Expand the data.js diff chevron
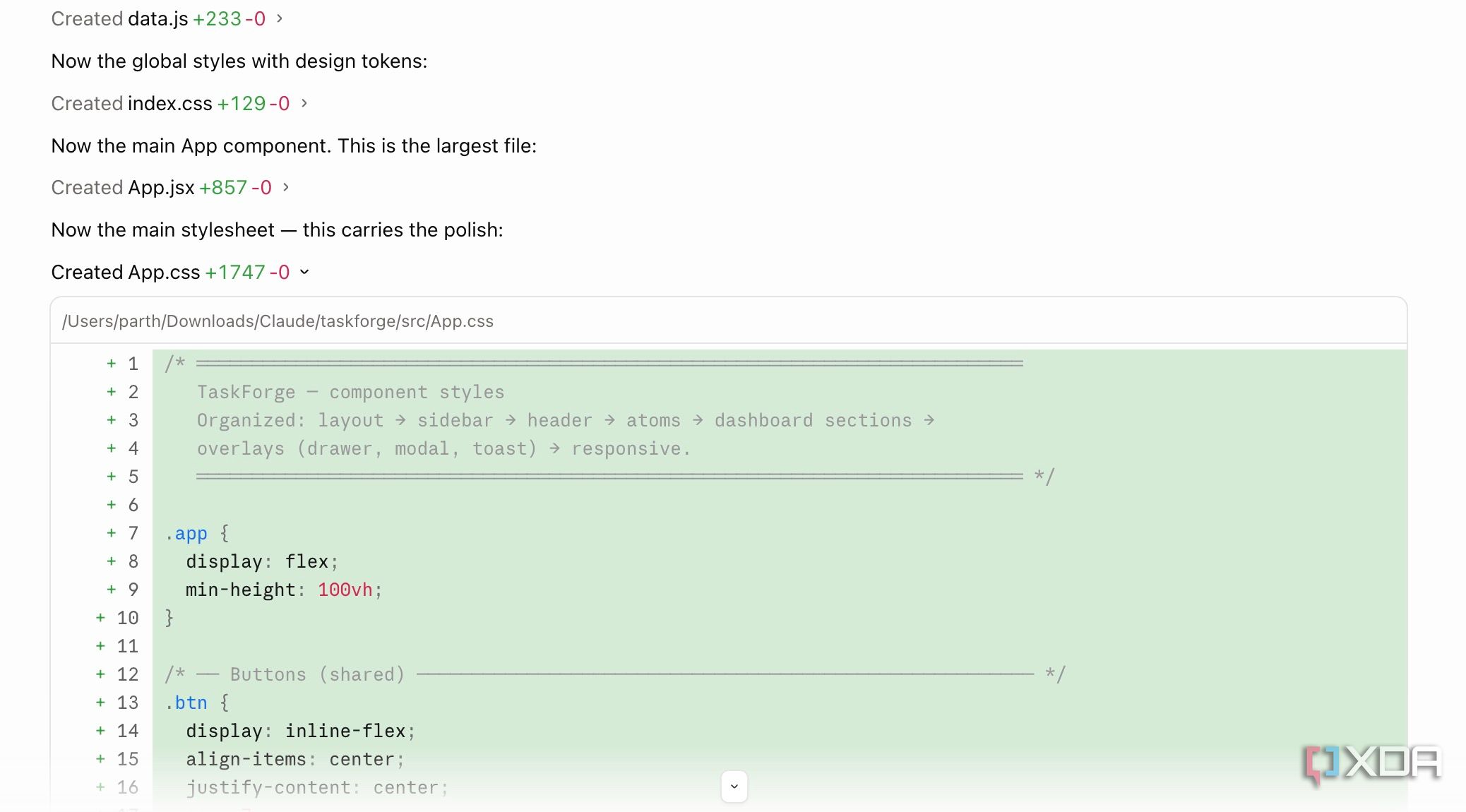 [280, 18]
